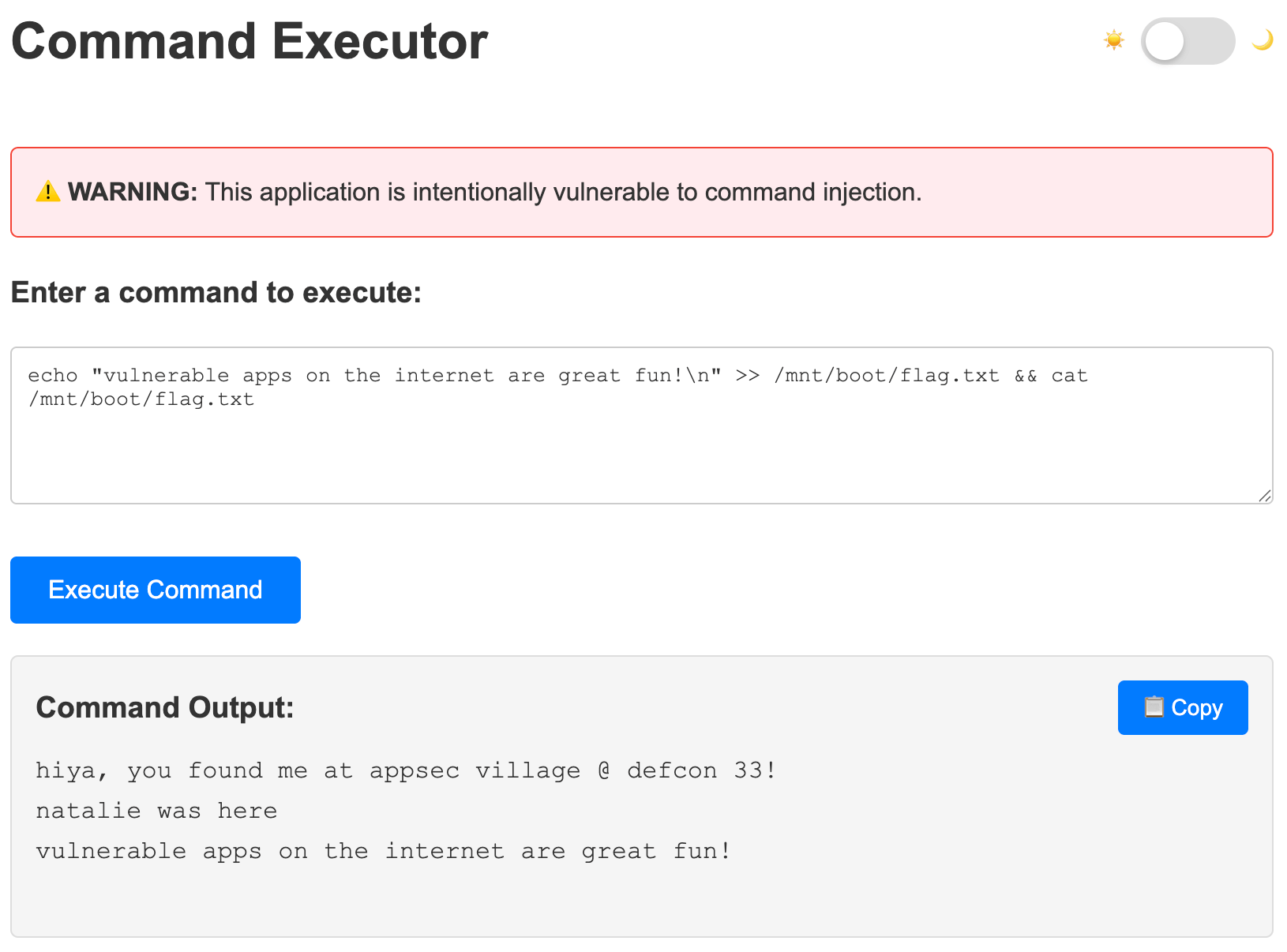The image size is (1287, 952).
Task: Click the 'vulnerable apps' output line
Action: pos(384,851)
